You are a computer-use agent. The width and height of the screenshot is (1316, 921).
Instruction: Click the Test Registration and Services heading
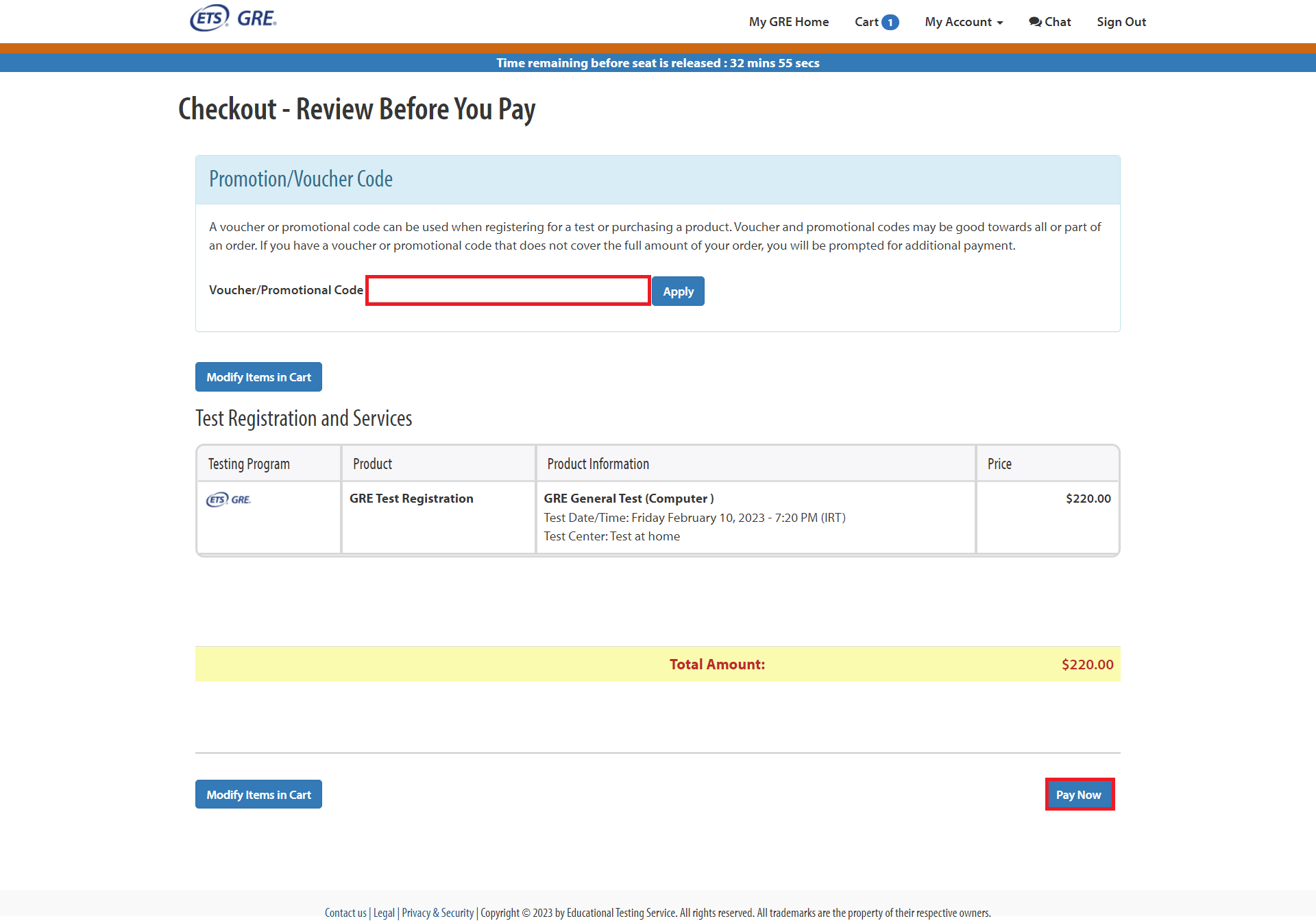pyautogui.click(x=304, y=418)
